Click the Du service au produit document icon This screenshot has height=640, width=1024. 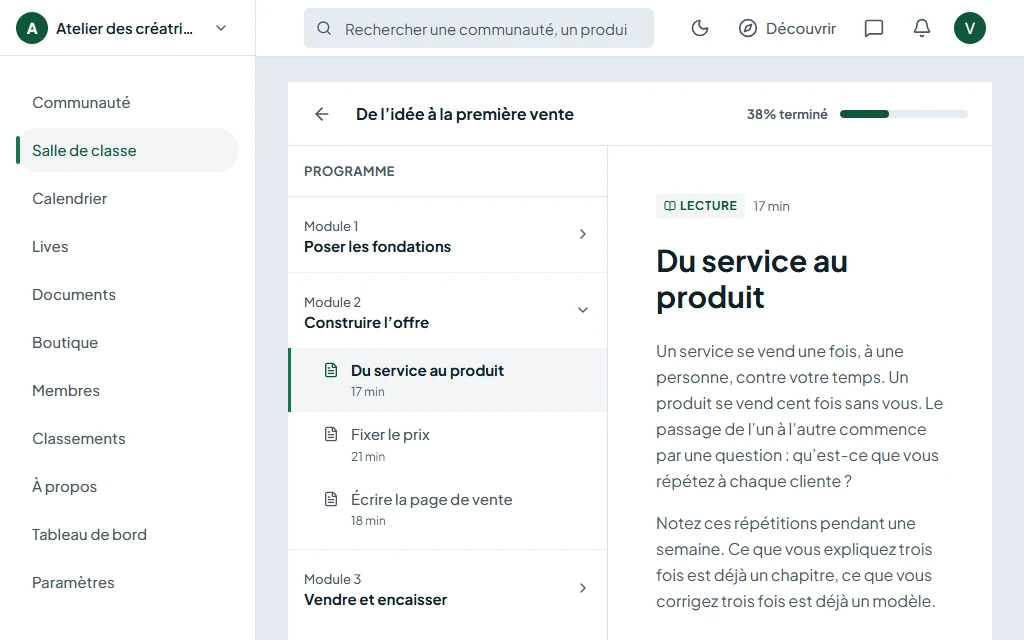(x=331, y=370)
